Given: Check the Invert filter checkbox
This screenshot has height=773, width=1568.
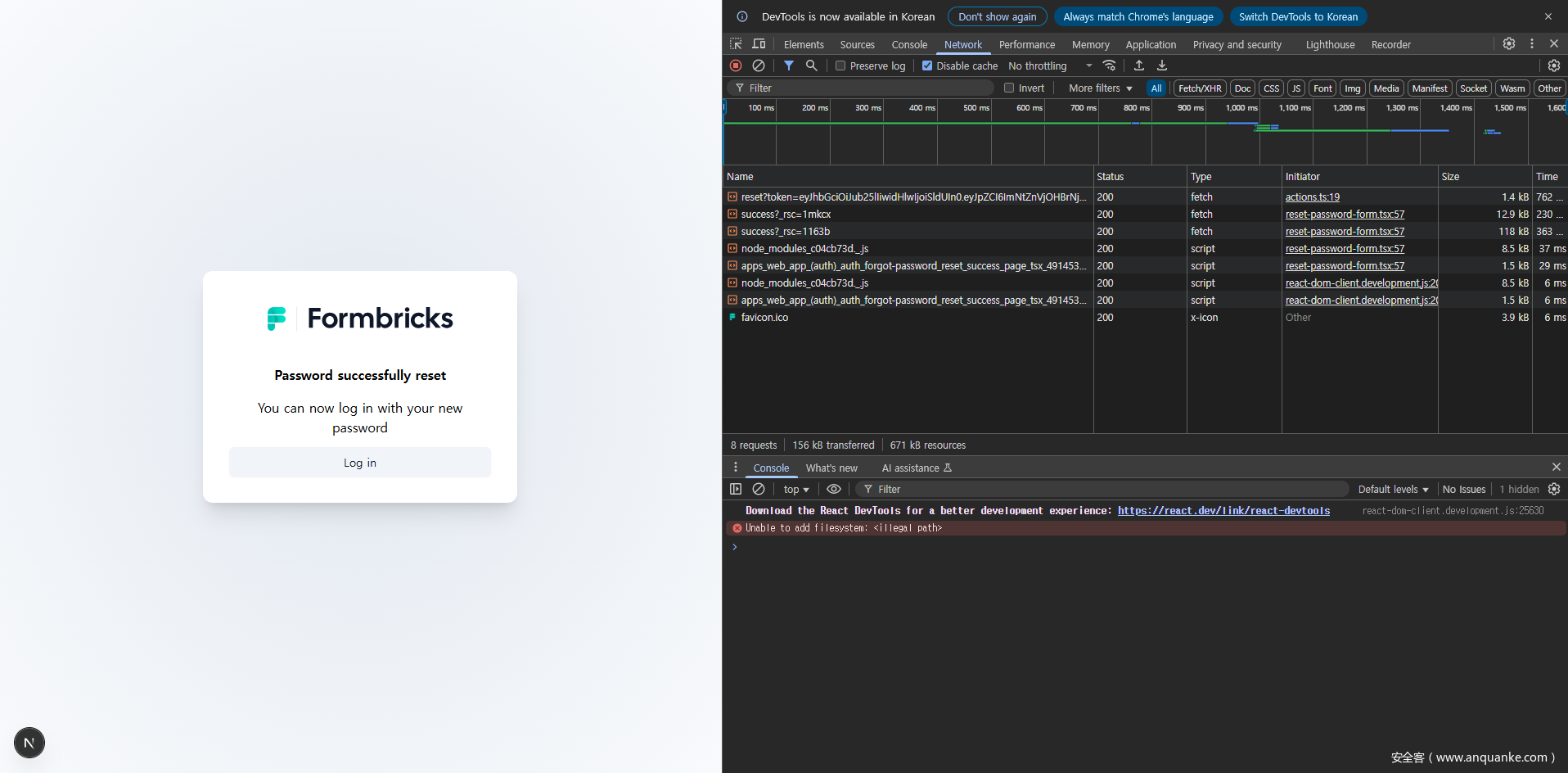Looking at the screenshot, I should point(1009,88).
